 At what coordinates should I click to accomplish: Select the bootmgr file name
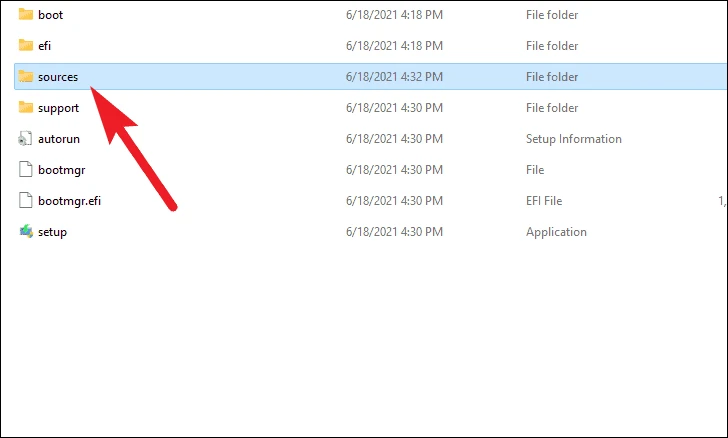(x=61, y=170)
